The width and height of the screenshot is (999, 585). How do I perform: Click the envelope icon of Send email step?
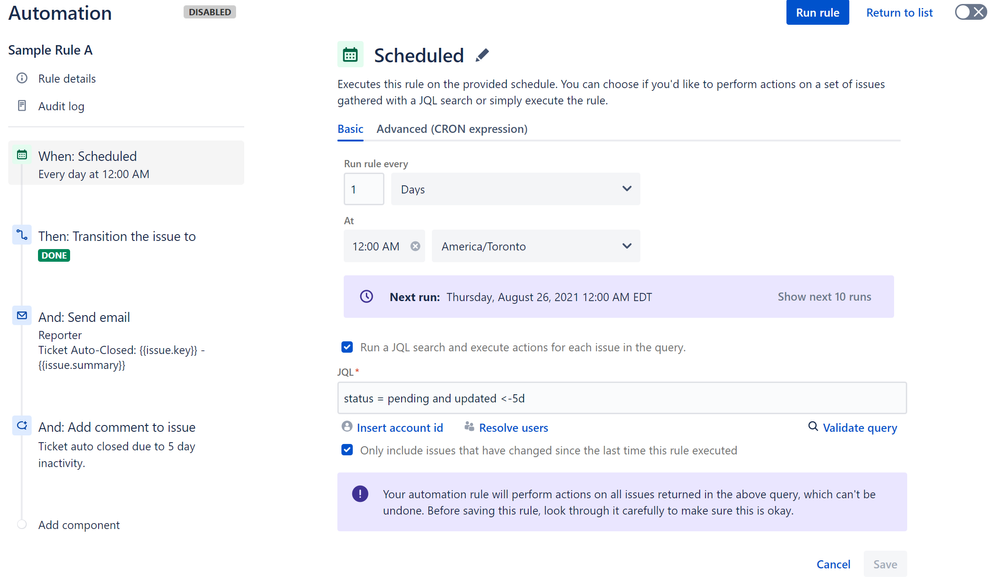(x=22, y=315)
